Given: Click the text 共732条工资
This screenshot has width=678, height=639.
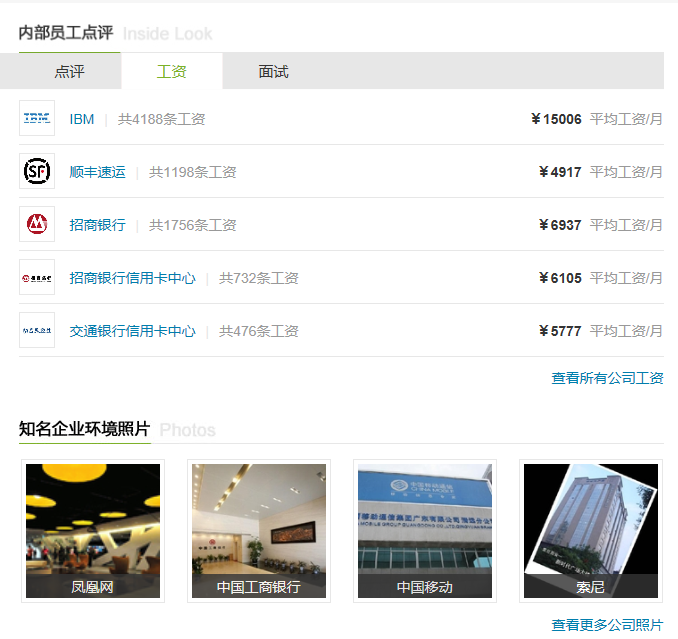Looking at the screenshot, I should coord(259,278).
